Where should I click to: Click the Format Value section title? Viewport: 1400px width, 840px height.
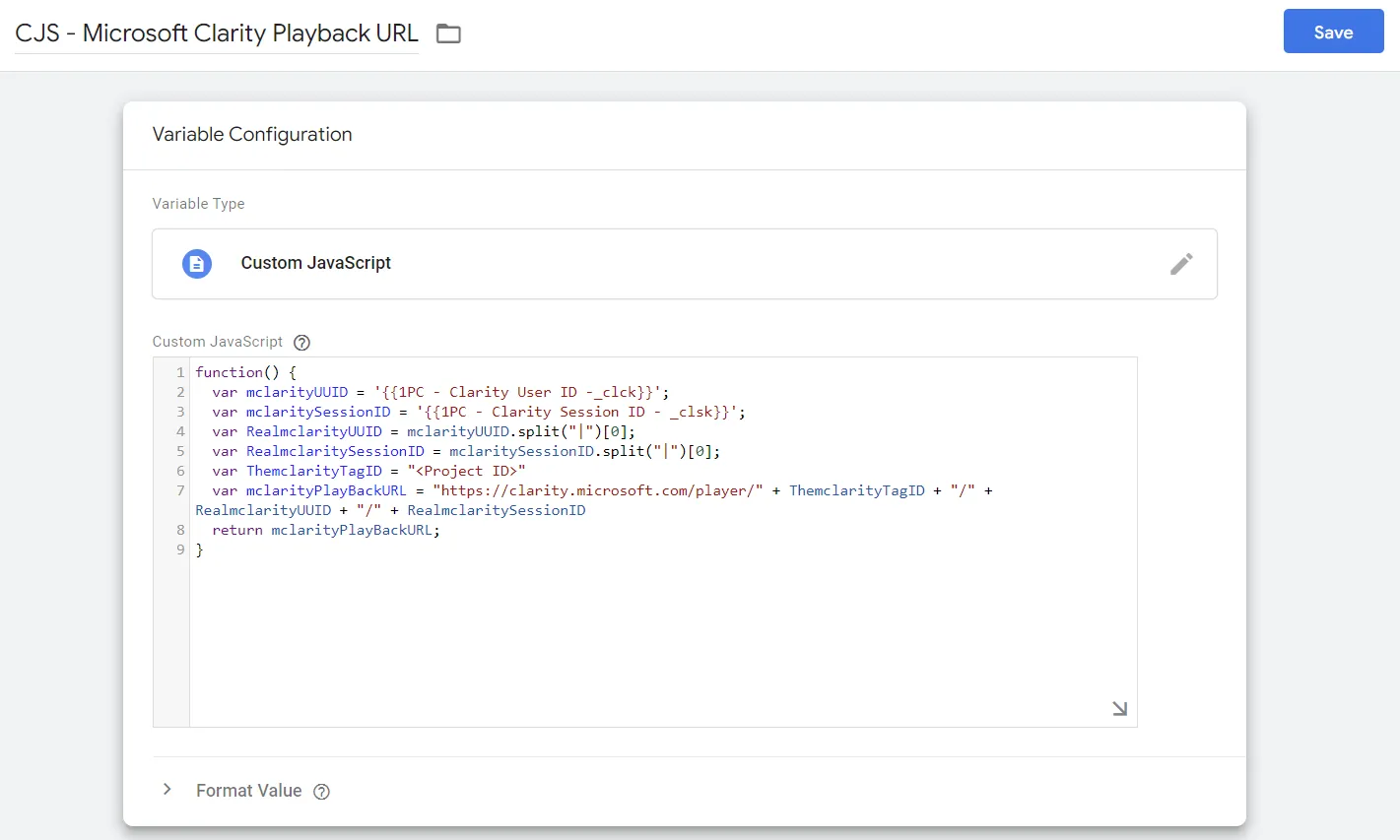pyautogui.click(x=248, y=791)
